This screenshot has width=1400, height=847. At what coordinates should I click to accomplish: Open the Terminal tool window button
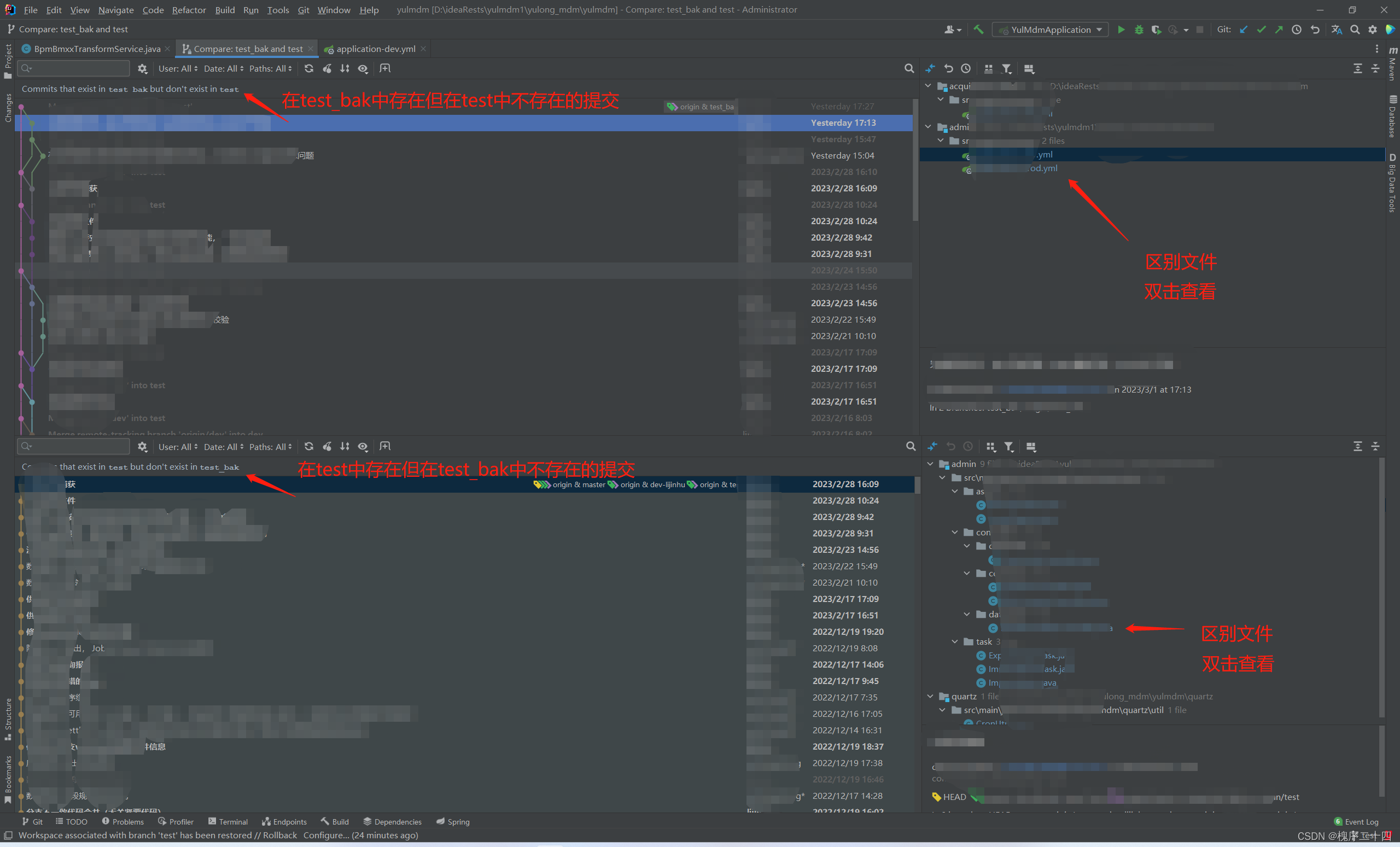tap(228, 821)
